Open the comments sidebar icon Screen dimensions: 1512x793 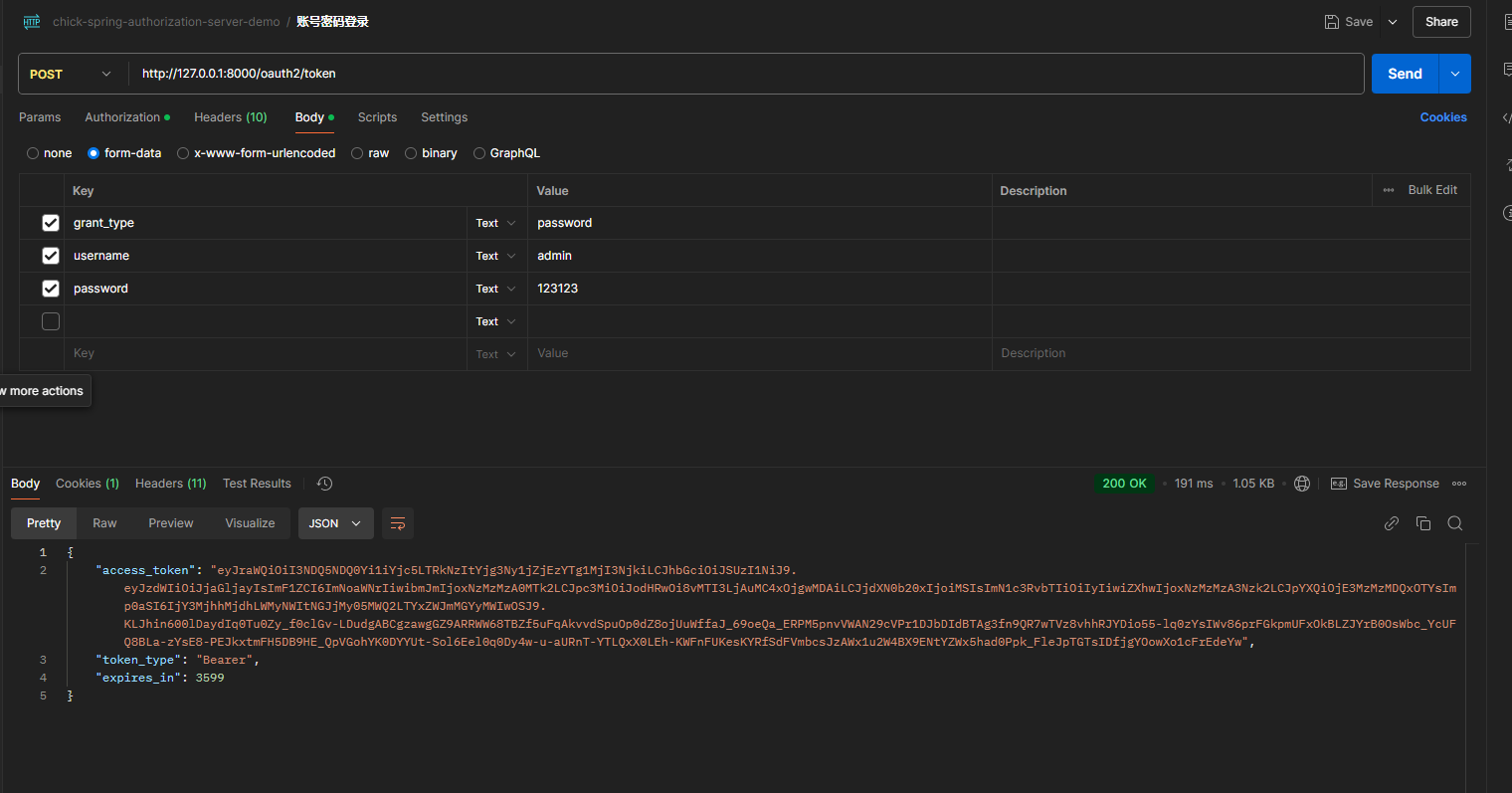point(1506,70)
